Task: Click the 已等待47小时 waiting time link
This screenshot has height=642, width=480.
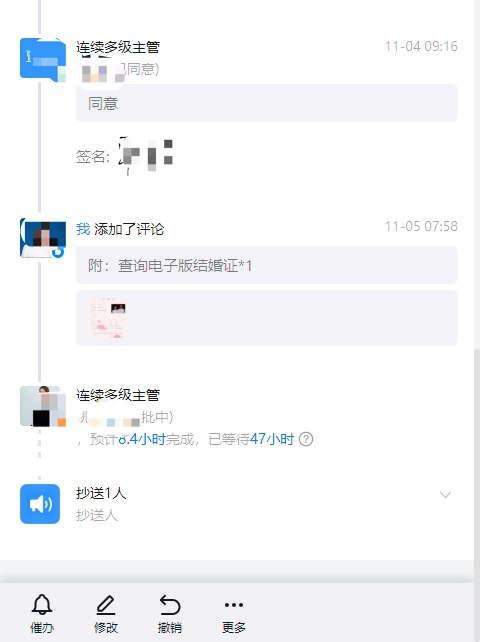Action: [251, 439]
